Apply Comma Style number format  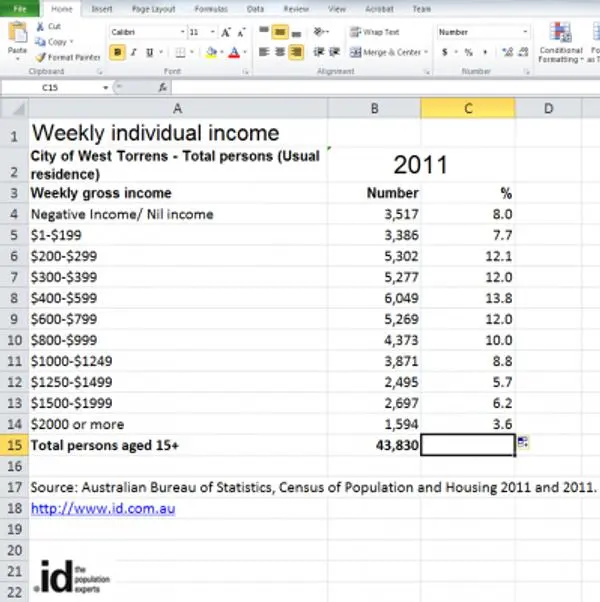(485, 52)
